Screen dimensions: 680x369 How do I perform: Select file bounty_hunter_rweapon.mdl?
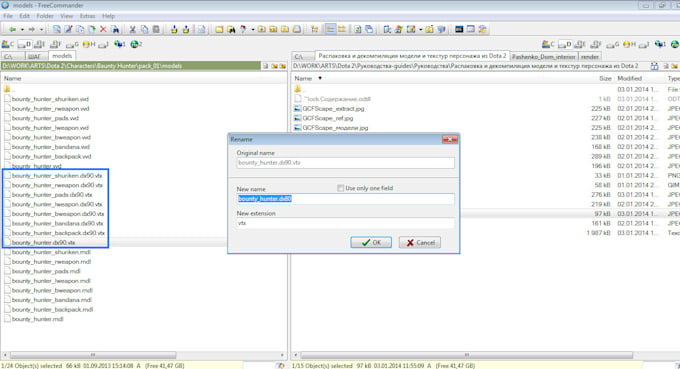click(51, 261)
